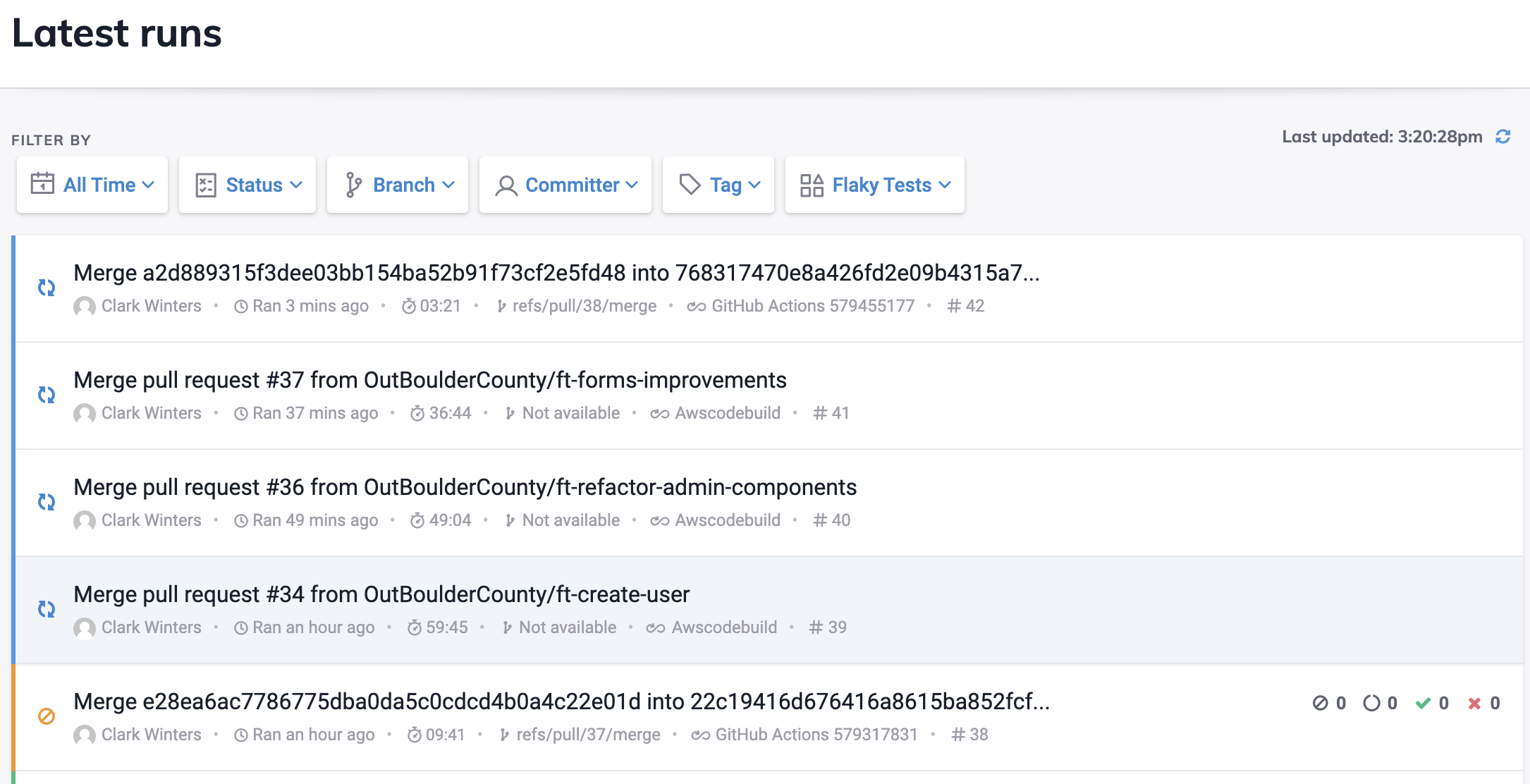Click the calendar icon in the All Time filter
The width and height of the screenshot is (1530, 784).
click(x=42, y=184)
